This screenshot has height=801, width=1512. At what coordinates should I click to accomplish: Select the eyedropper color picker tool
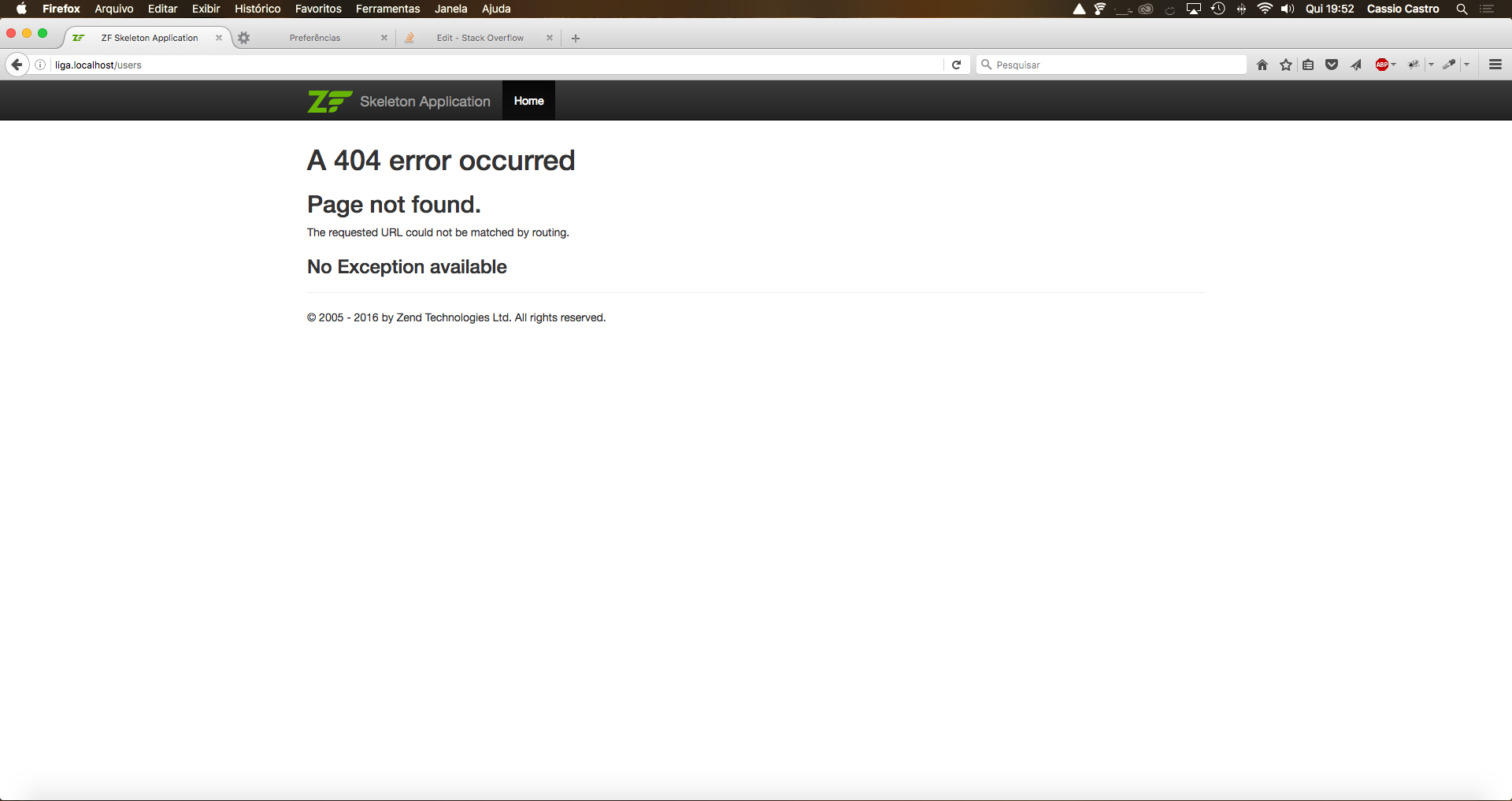pos(1449,65)
